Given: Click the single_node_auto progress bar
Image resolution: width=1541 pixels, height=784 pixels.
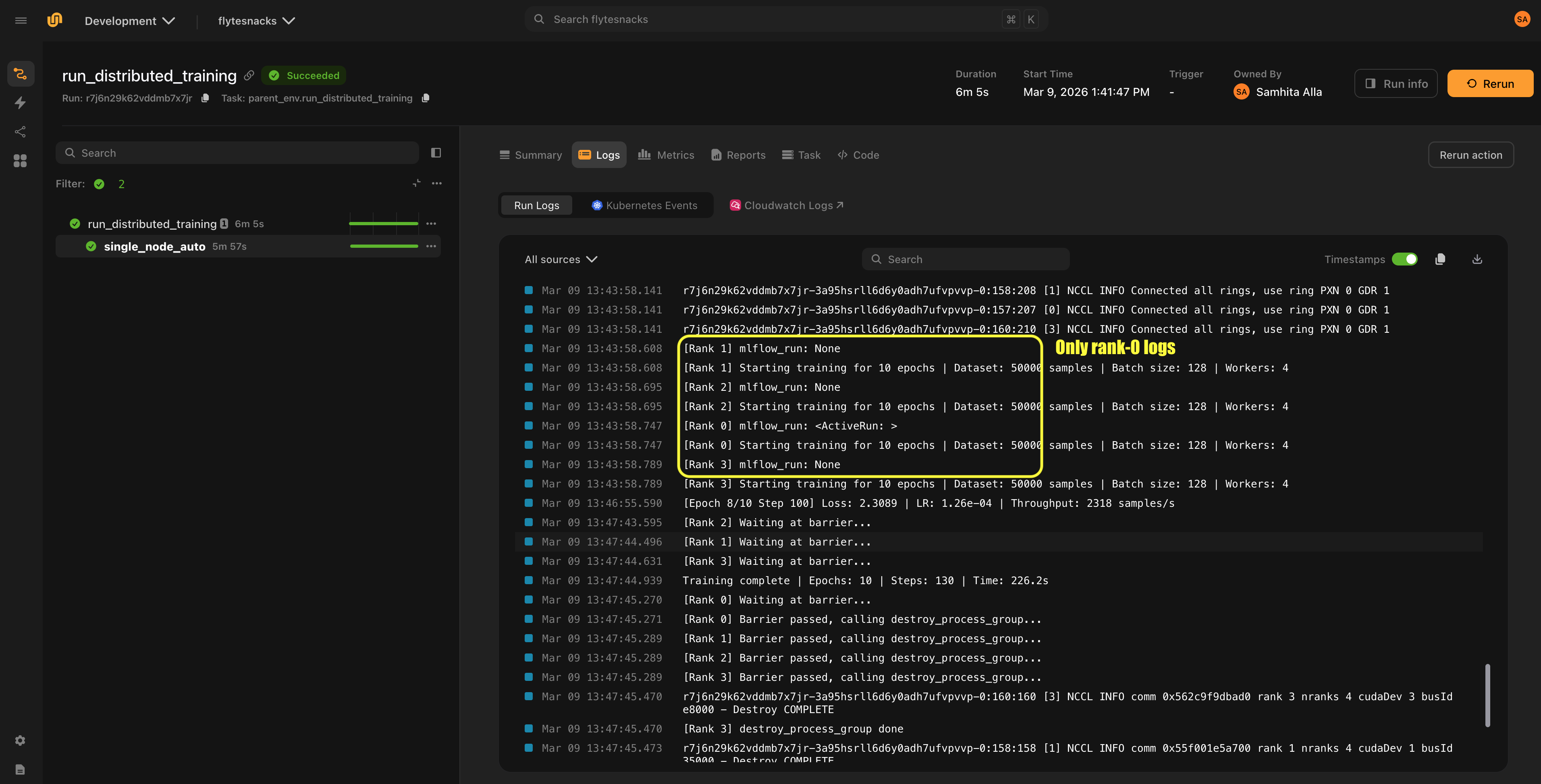Looking at the screenshot, I should 384,246.
